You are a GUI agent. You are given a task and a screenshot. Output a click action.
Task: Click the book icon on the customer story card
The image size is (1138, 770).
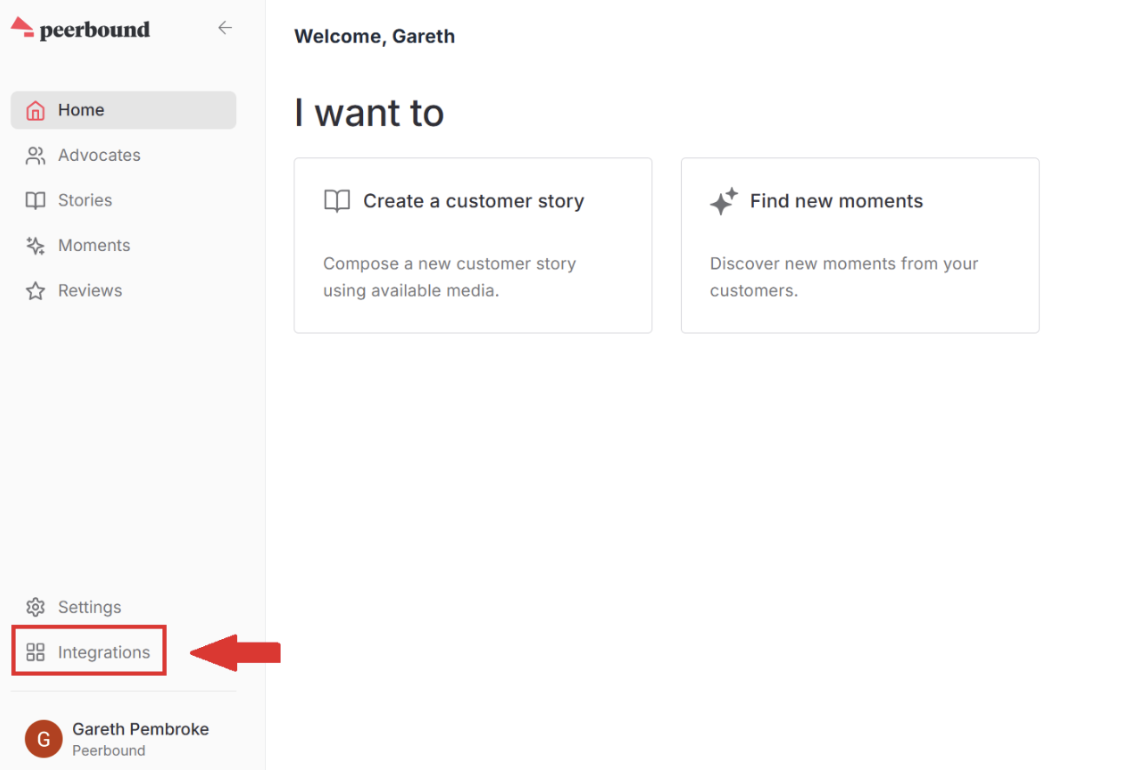coord(337,201)
